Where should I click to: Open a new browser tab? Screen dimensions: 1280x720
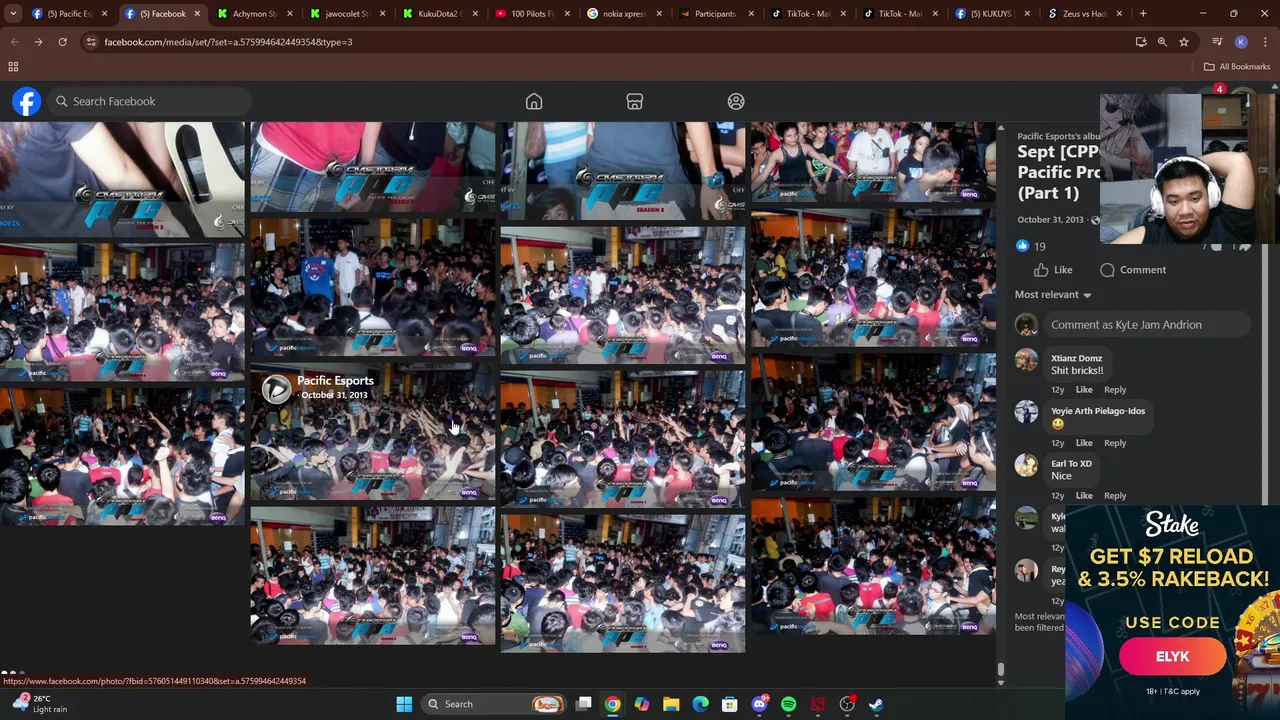pyautogui.click(x=1143, y=14)
